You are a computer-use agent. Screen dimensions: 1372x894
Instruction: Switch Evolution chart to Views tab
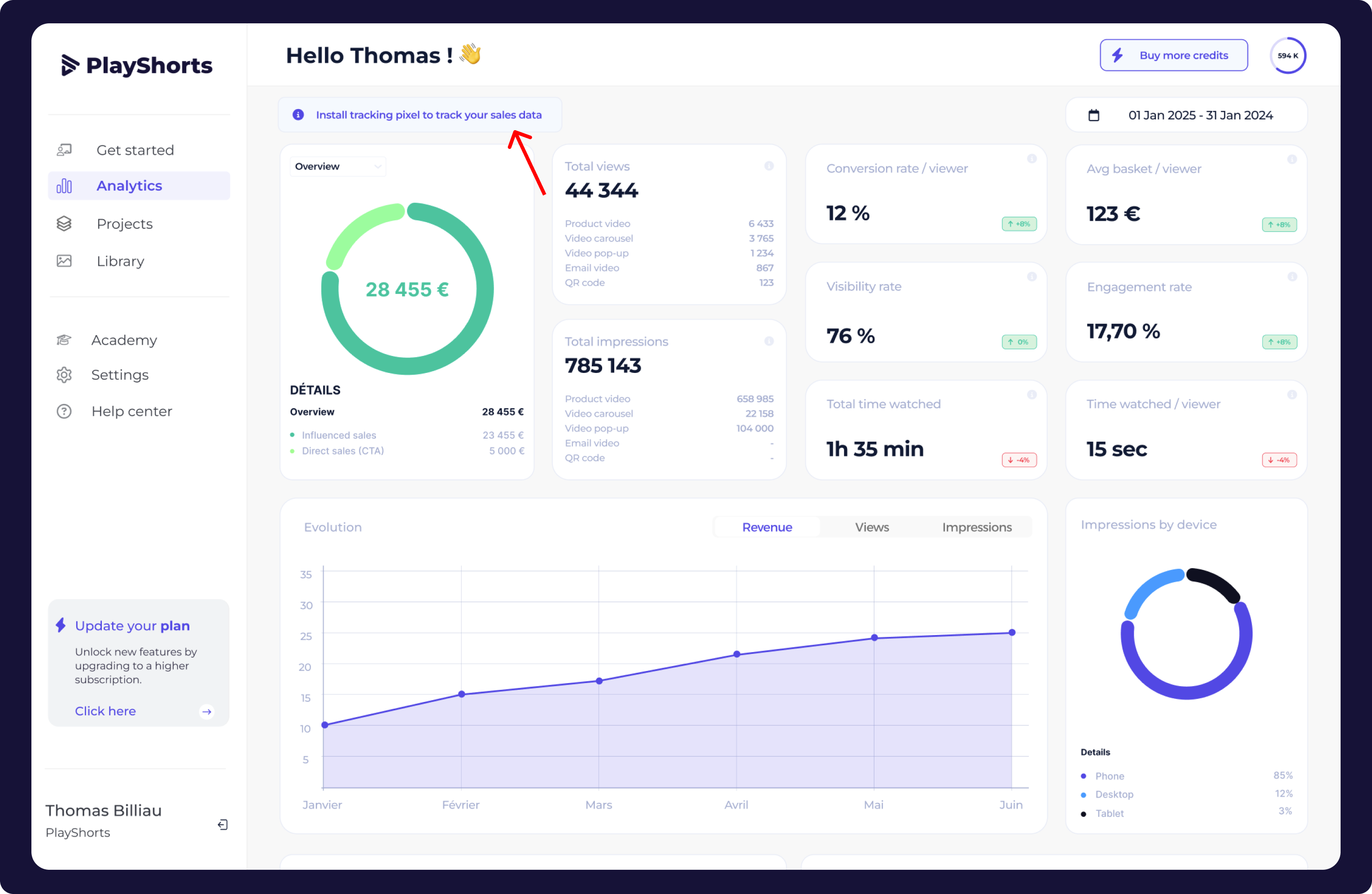click(872, 527)
